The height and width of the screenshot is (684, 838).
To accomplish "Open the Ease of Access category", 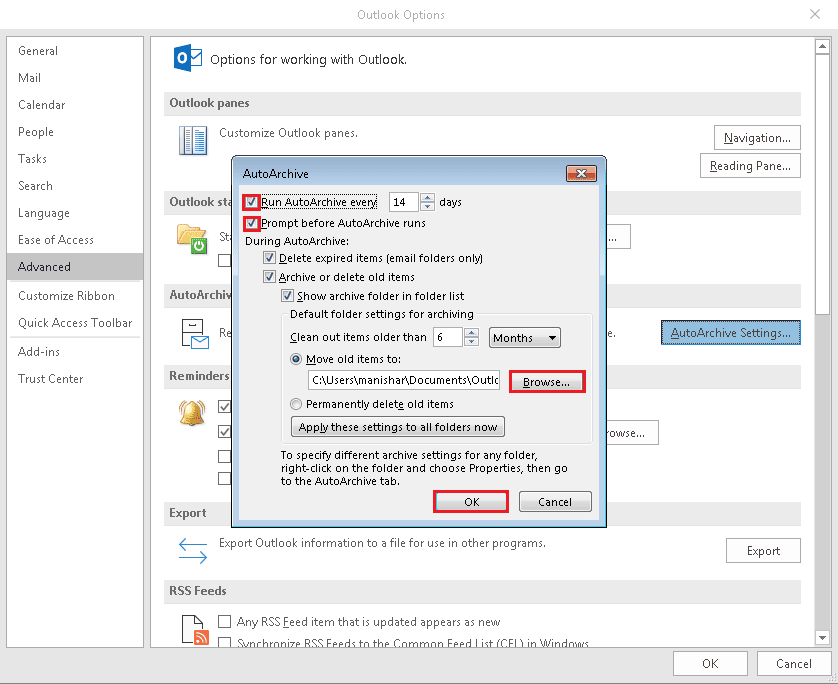I will click(x=75, y=240).
